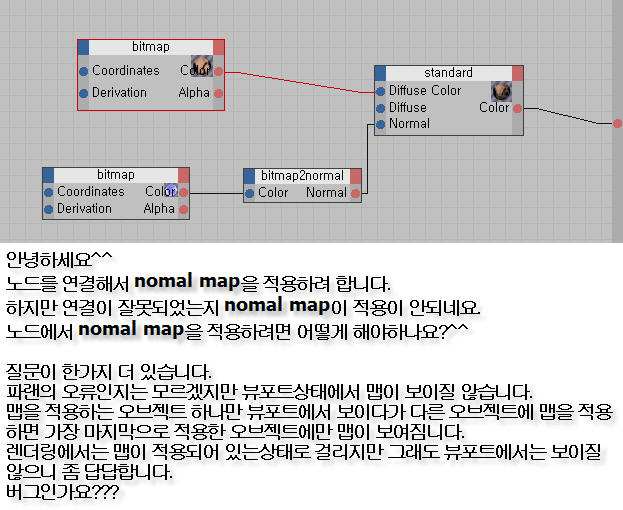Click the red output-ports corner of the standard node
The width and height of the screenshot is (623, 510).
click(x=517, y=73)
